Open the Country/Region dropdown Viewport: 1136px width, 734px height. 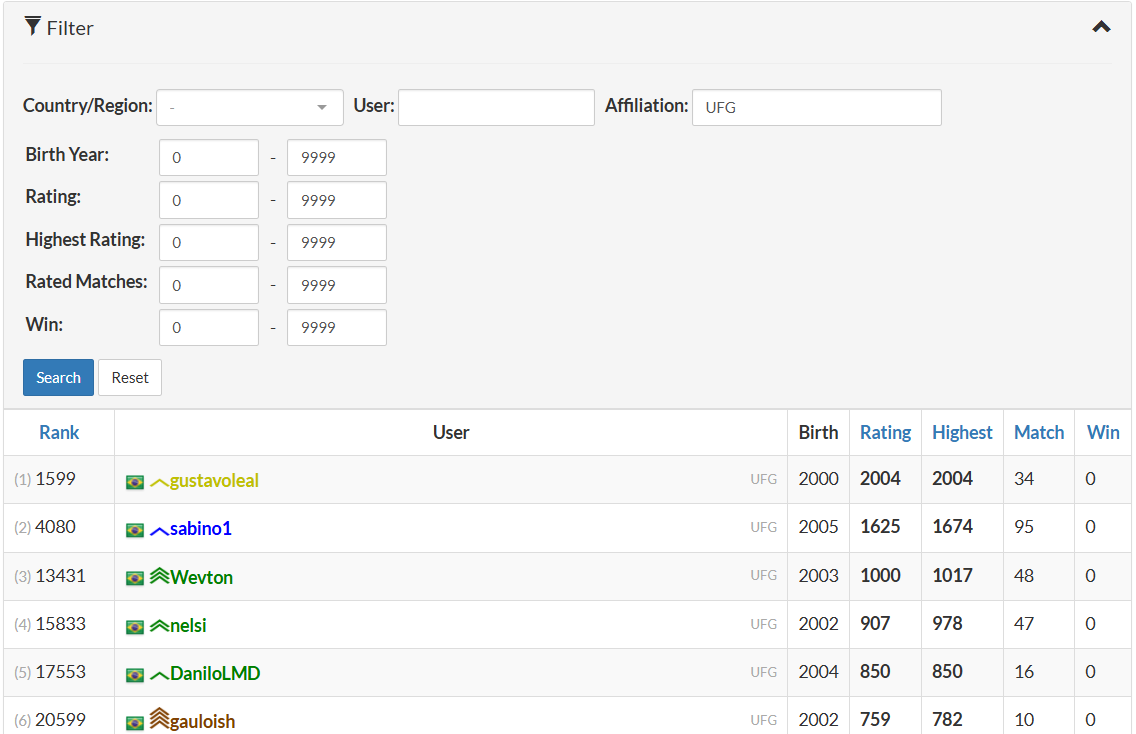click(249, 107)
